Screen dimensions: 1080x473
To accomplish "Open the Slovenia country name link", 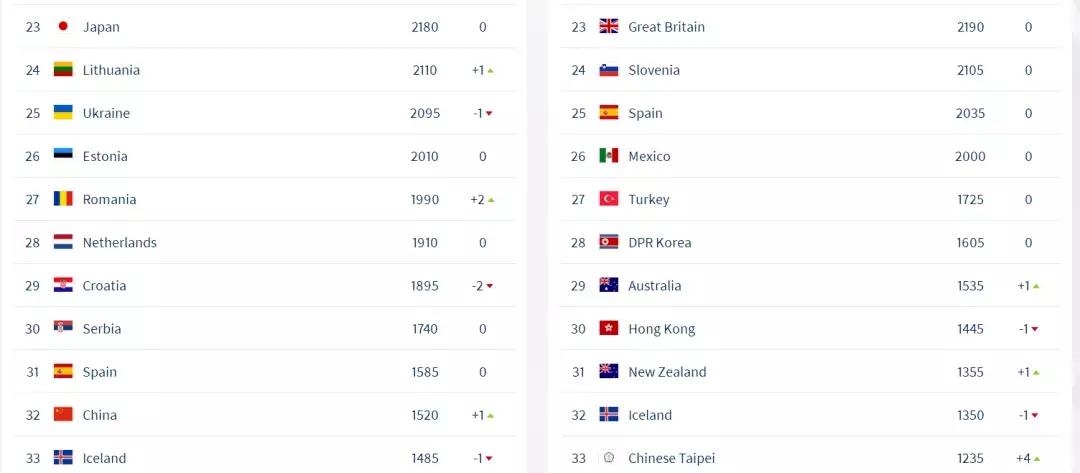I will click(653, 70).
